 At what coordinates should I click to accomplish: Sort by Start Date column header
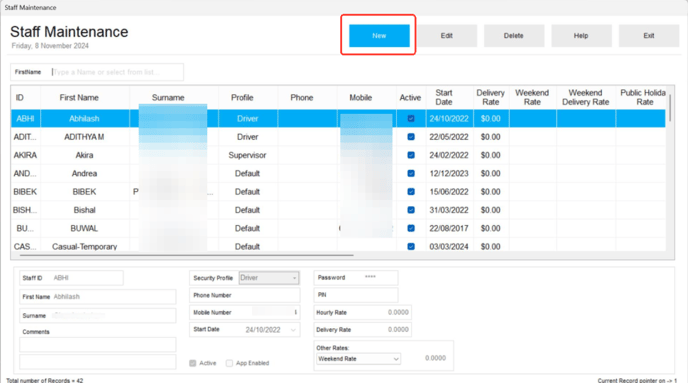tap(449, 97)
